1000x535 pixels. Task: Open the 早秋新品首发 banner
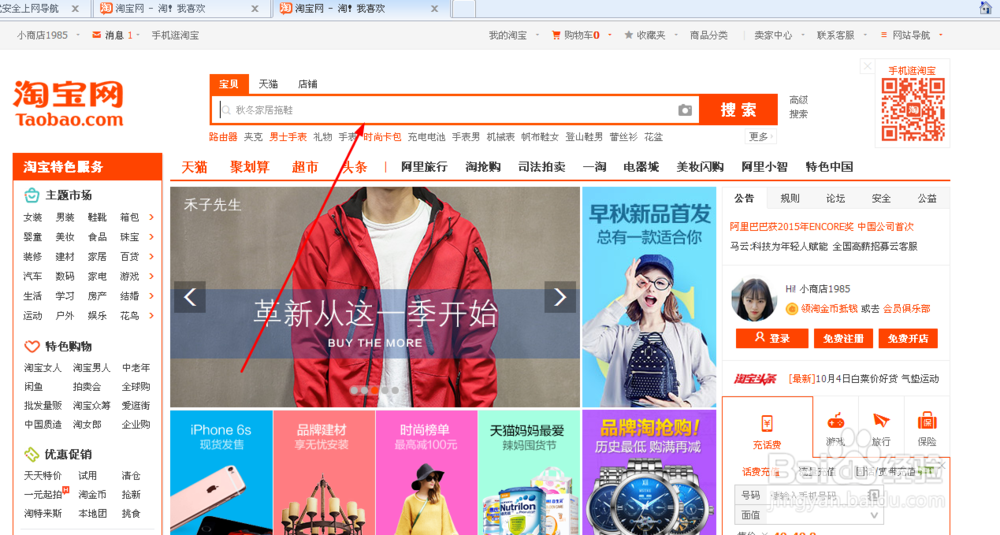coord(649,297)
